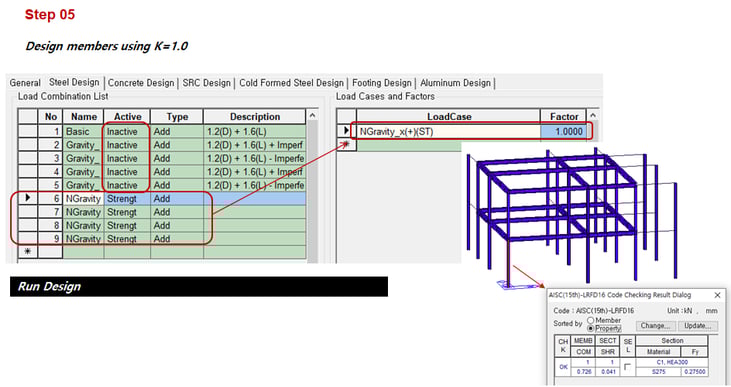Select the Property sort radio button
This screenshot has width=731, height=387.
pos(591,328)
